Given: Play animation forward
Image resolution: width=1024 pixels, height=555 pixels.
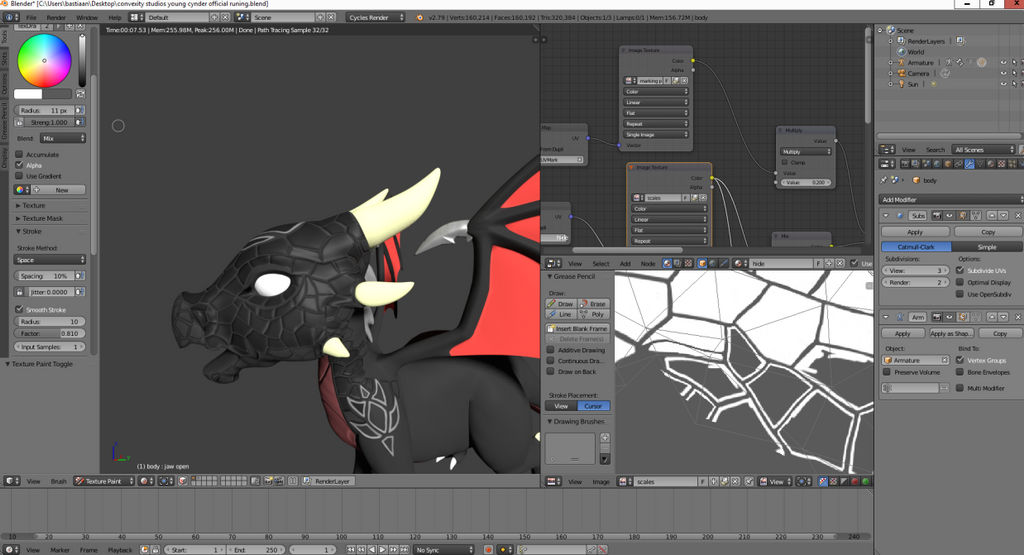Looking at the screenshot, I should click(x=383, y=550).
